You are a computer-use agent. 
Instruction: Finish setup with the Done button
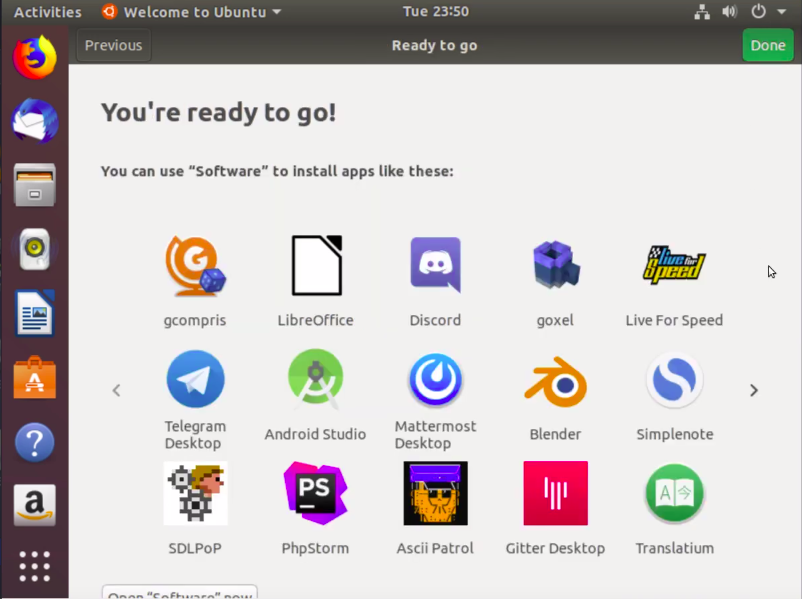pos(768,45)
